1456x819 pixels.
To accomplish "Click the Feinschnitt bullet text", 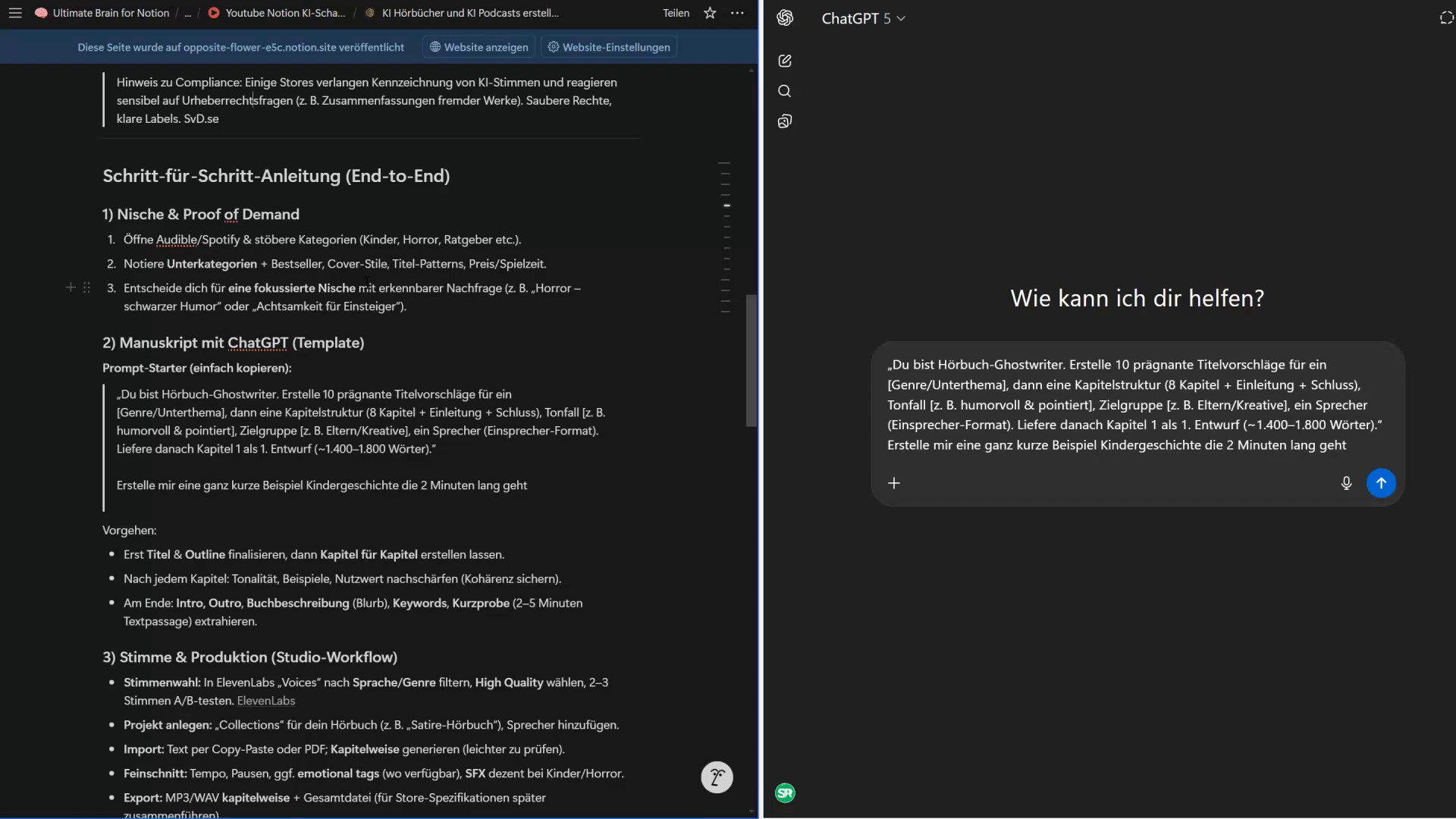I will point(374,773).
